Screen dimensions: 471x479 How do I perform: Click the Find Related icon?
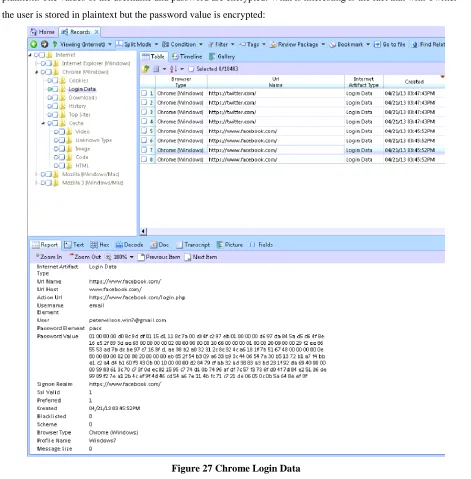point(415,44)
